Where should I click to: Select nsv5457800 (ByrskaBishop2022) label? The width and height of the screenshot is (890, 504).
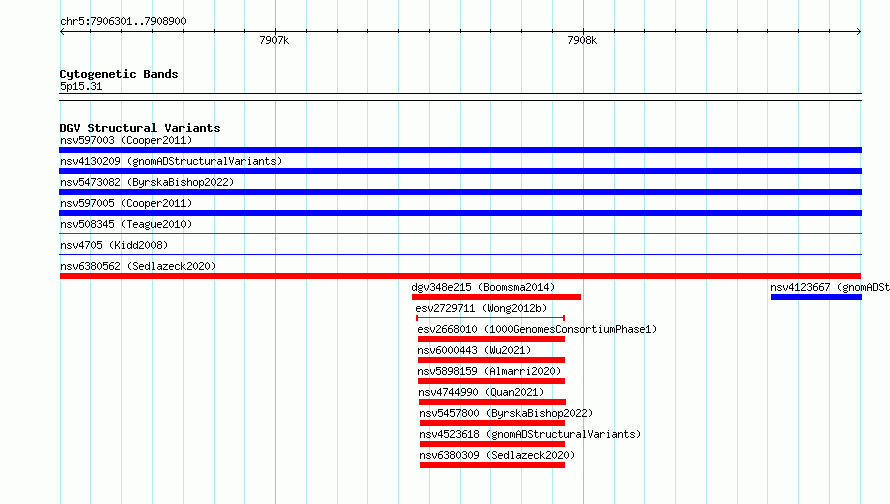[506, 413]
